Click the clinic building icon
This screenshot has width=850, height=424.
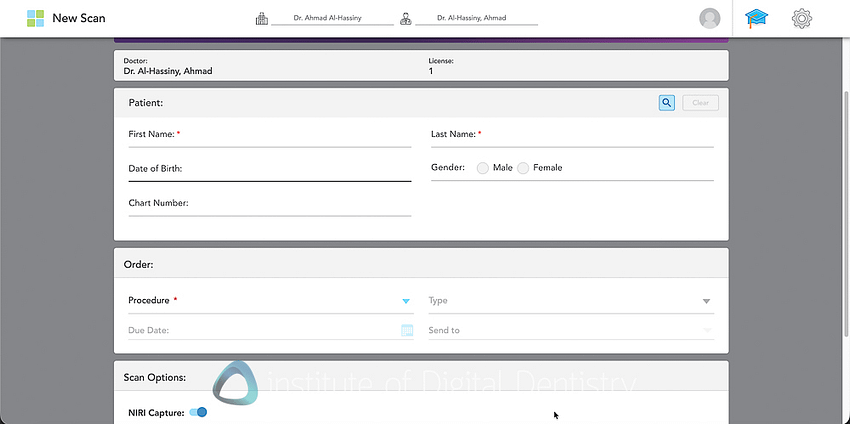[262, 19]
